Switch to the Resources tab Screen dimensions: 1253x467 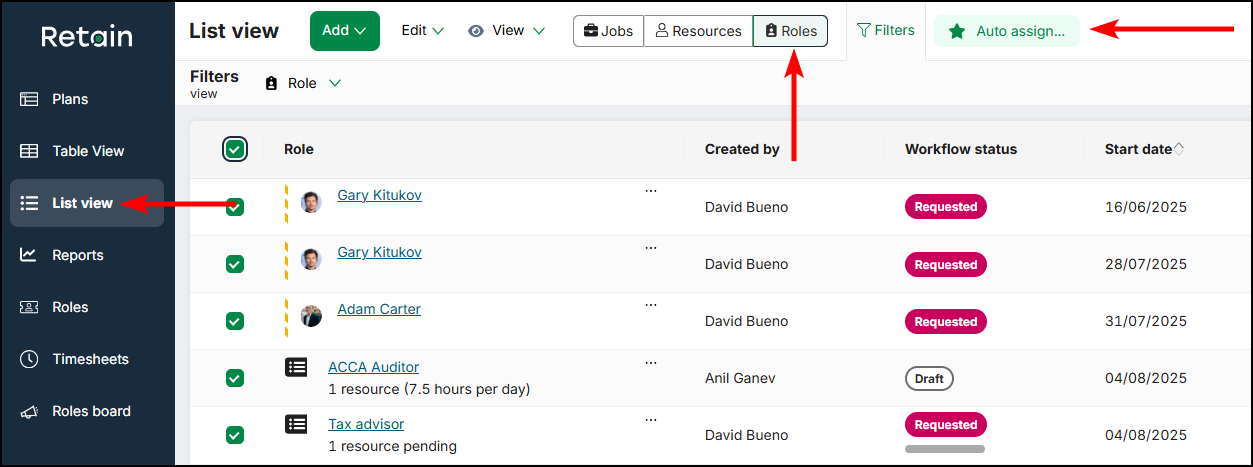[x=698, y=31]
